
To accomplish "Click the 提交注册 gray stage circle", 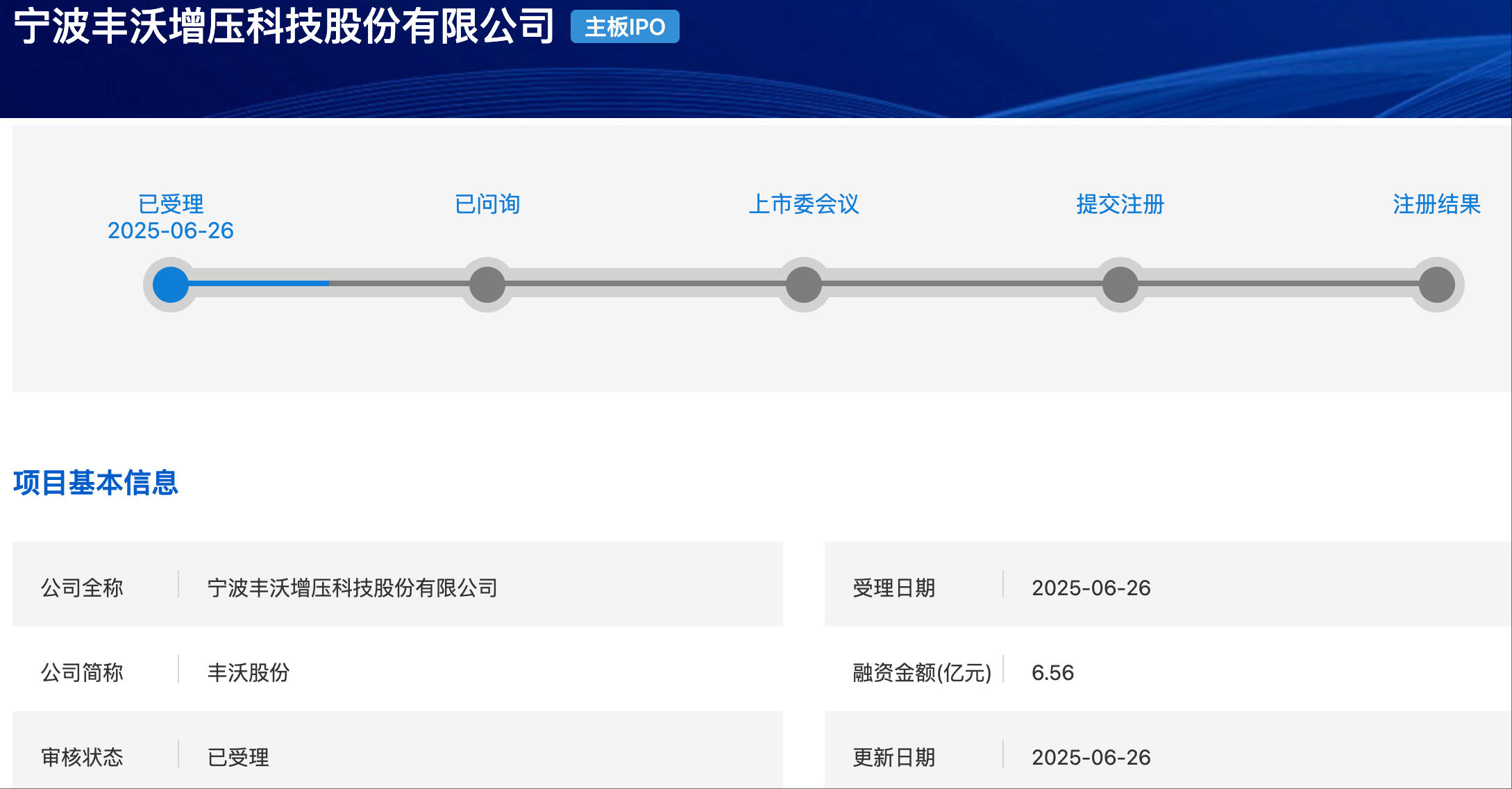I will pos(1120,284).
